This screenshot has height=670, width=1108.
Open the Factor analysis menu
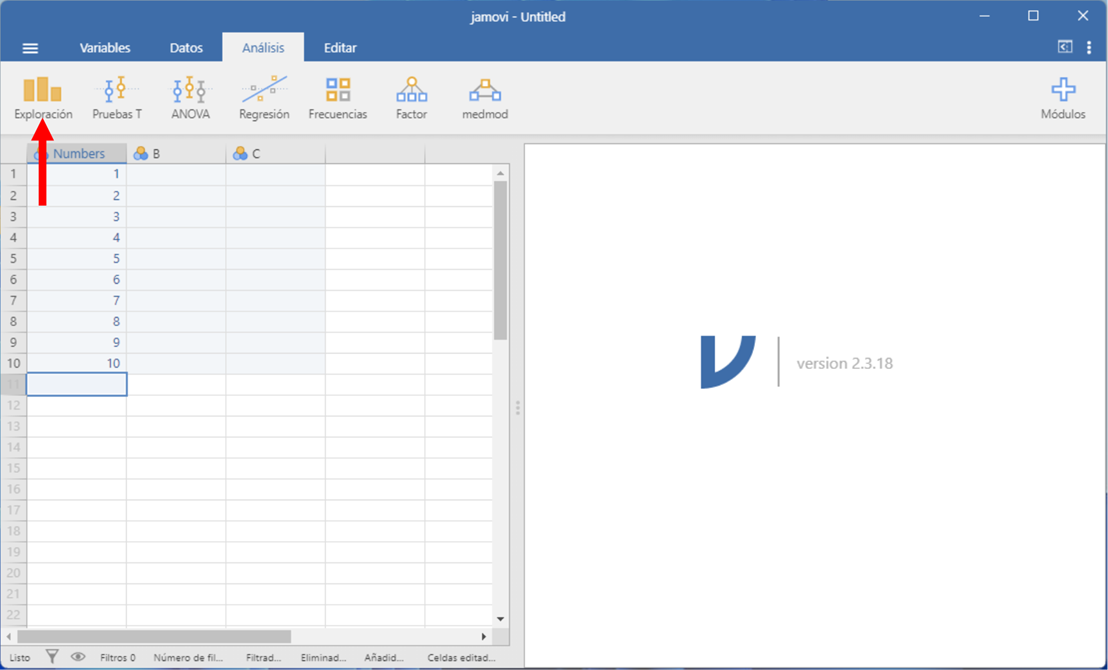411,98
